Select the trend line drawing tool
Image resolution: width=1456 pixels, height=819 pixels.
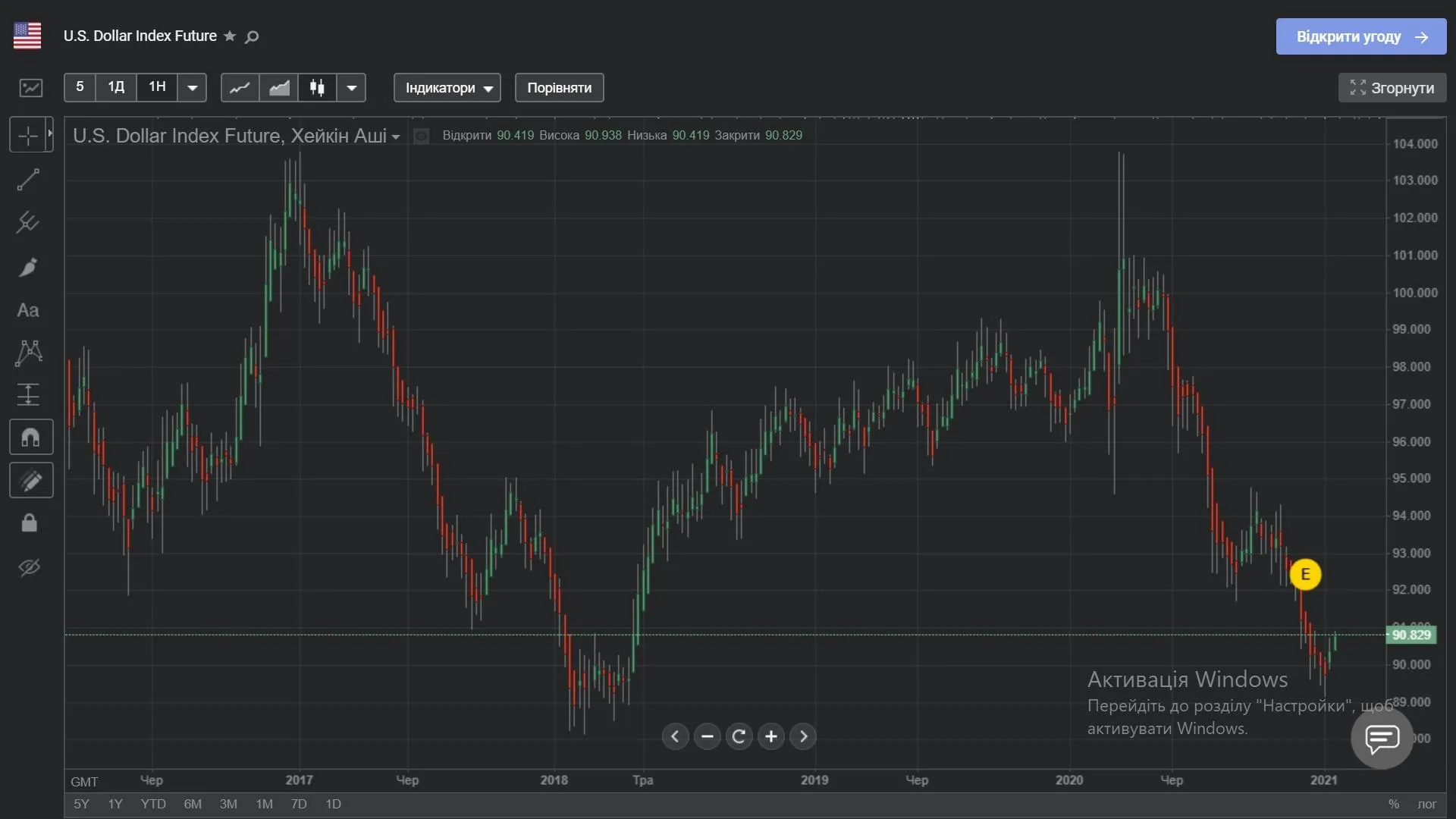coord(28,180)
